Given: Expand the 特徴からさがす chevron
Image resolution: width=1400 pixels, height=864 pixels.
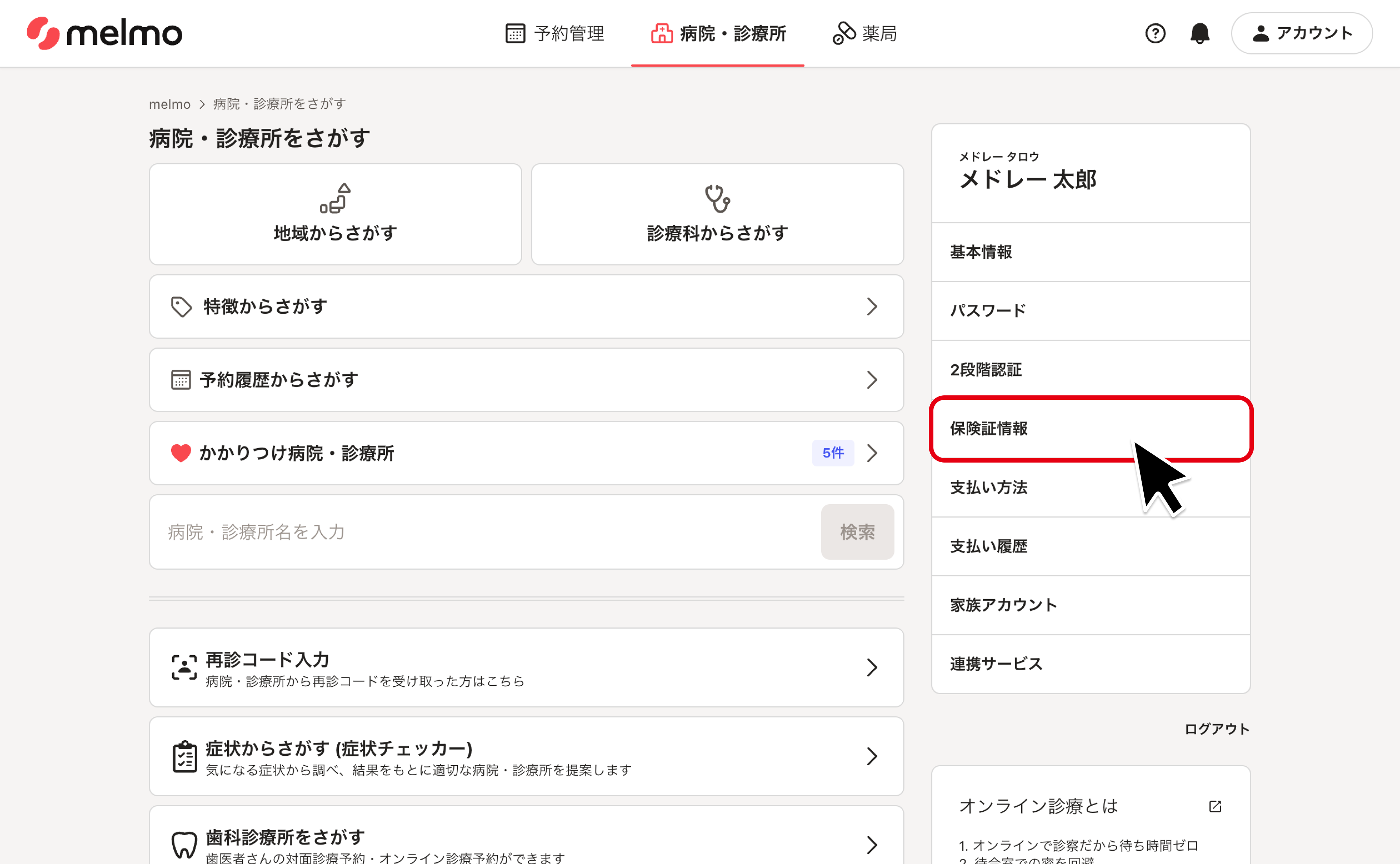Looking at the screenshot, I should tap(871, 307).
